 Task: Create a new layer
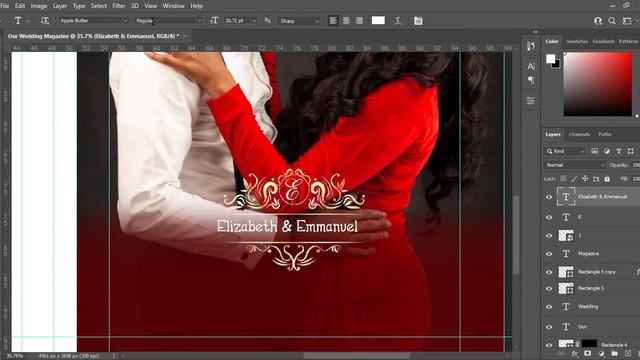[x=627, y=353]
